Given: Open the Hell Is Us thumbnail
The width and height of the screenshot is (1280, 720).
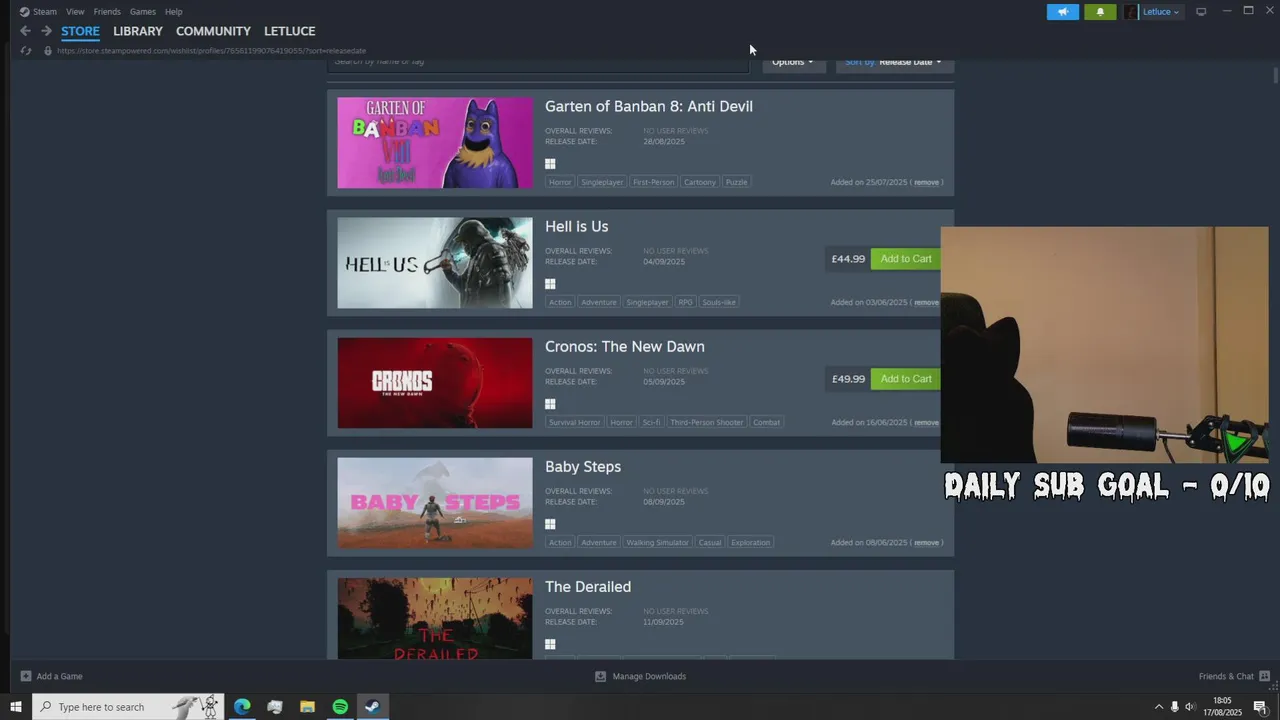Looking at the screenshot, I should 435,262.
